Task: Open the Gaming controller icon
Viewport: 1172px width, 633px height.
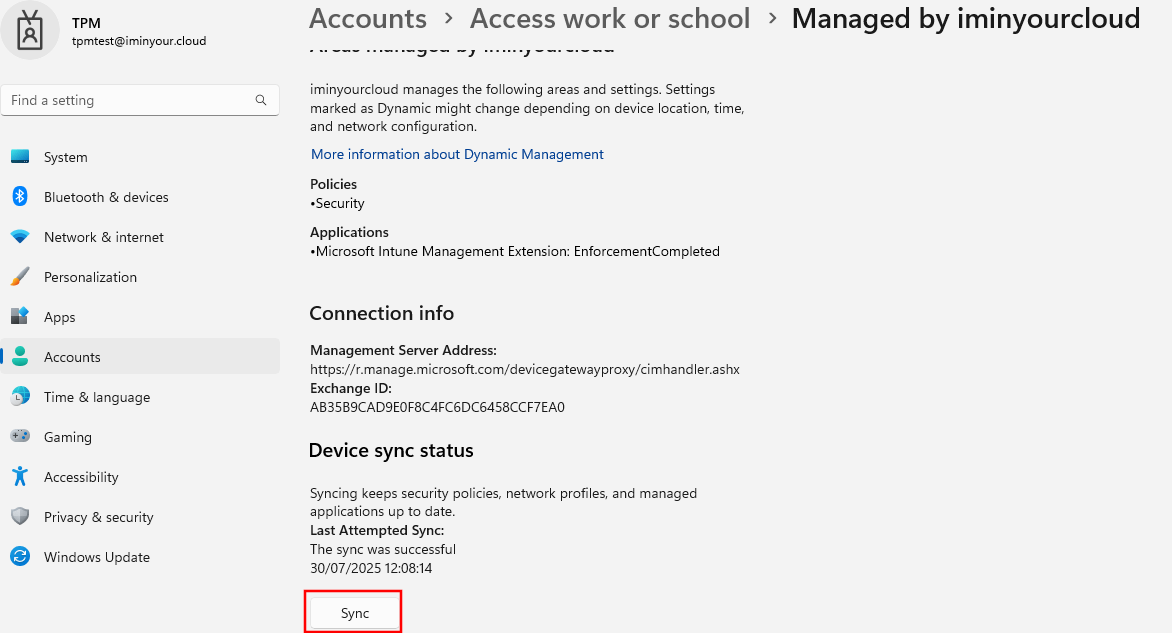Action: click(20, 437)
